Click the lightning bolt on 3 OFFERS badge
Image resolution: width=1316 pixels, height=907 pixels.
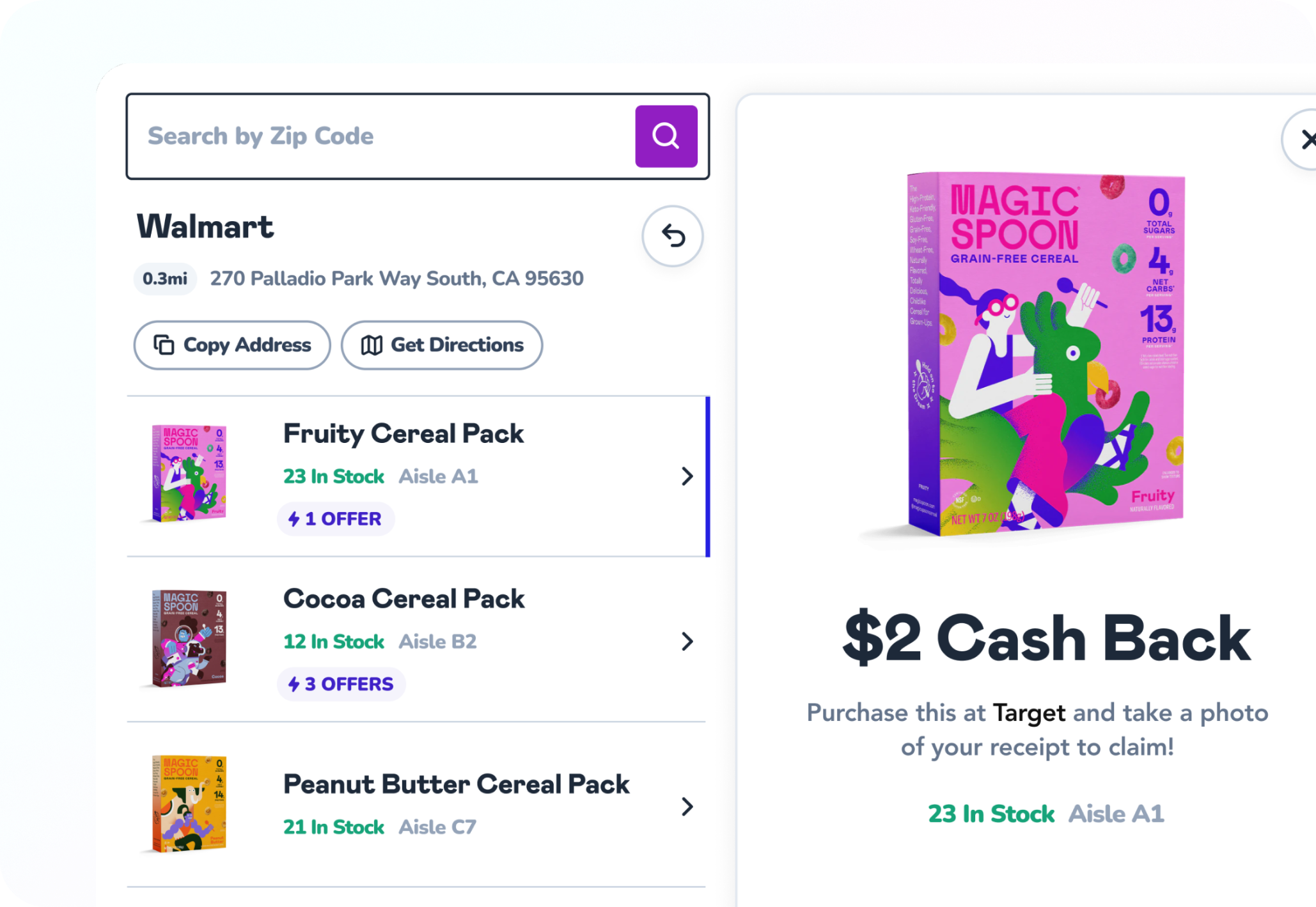tap(294, 684)
